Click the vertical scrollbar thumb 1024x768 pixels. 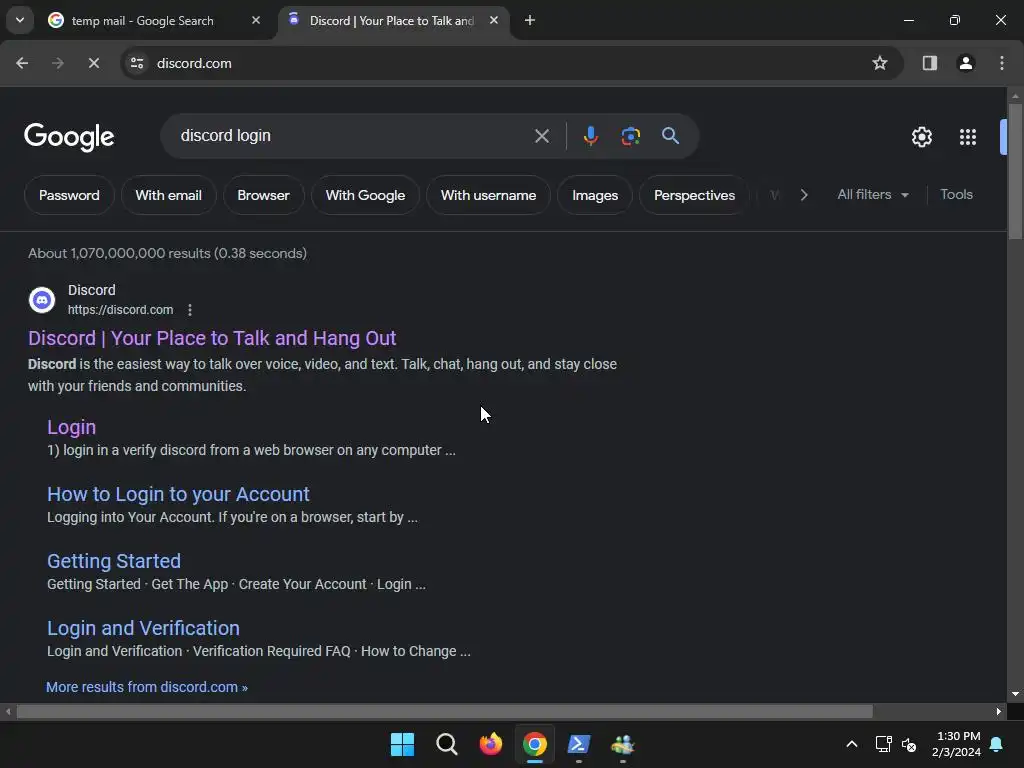pyautogui.click(x=1015, y=171)
